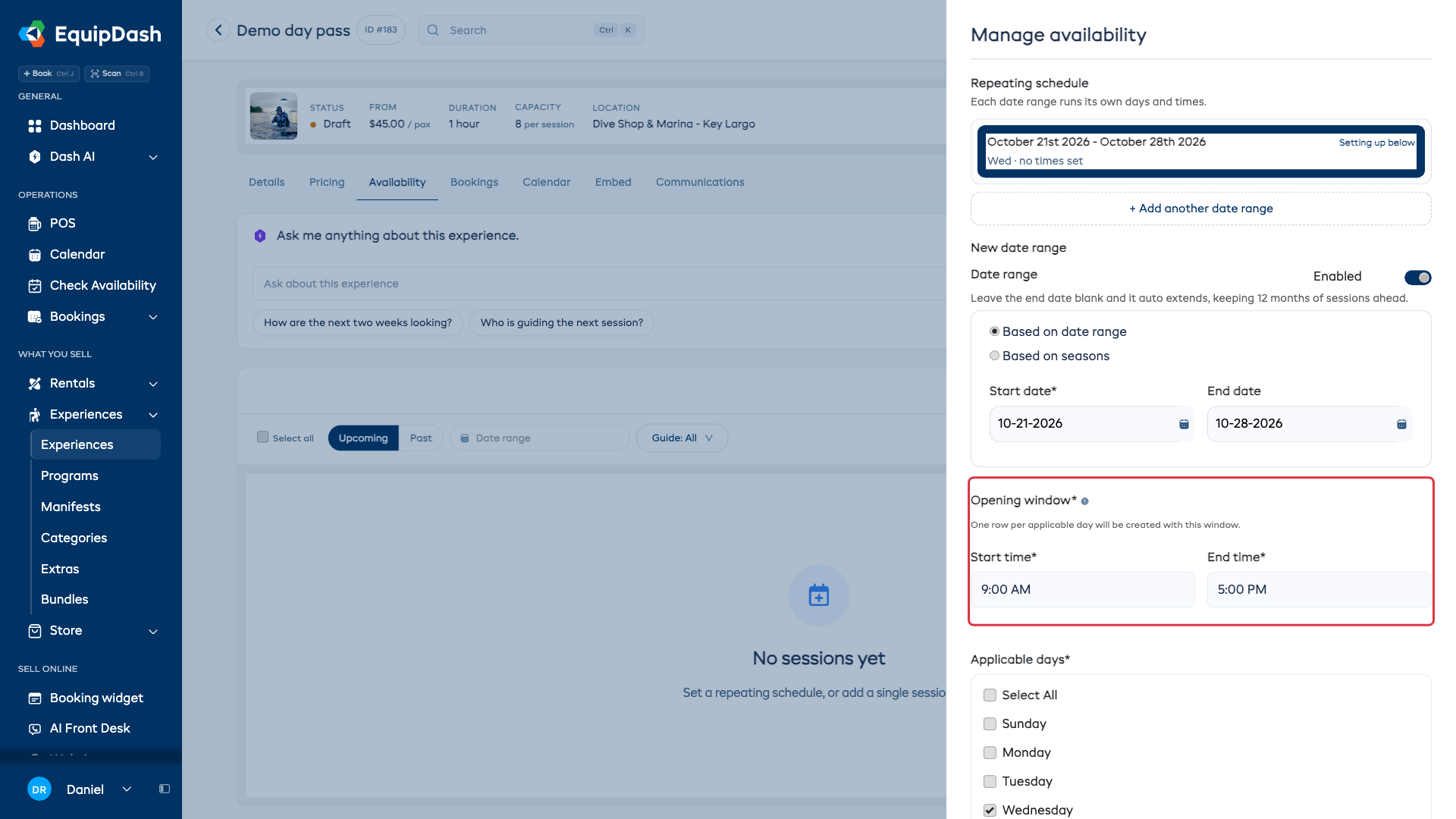The image size is (1456, 819).
Task: Click the Ask about this experience field
Action: (x=599, y=284)
